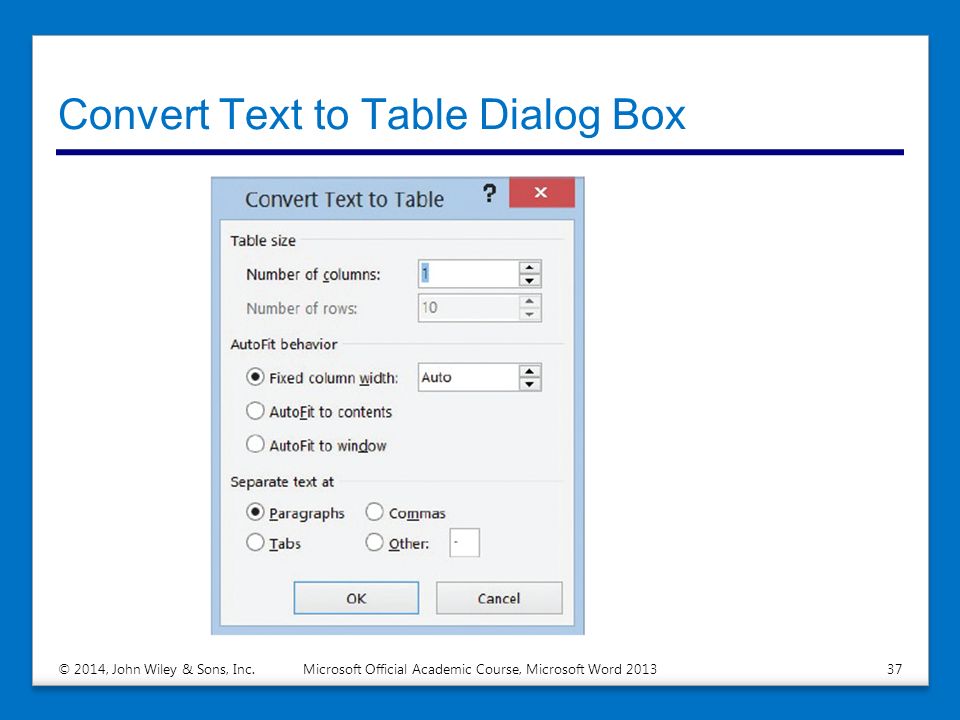
Task: Click the Help question mark icon
Action: [489, 193]
